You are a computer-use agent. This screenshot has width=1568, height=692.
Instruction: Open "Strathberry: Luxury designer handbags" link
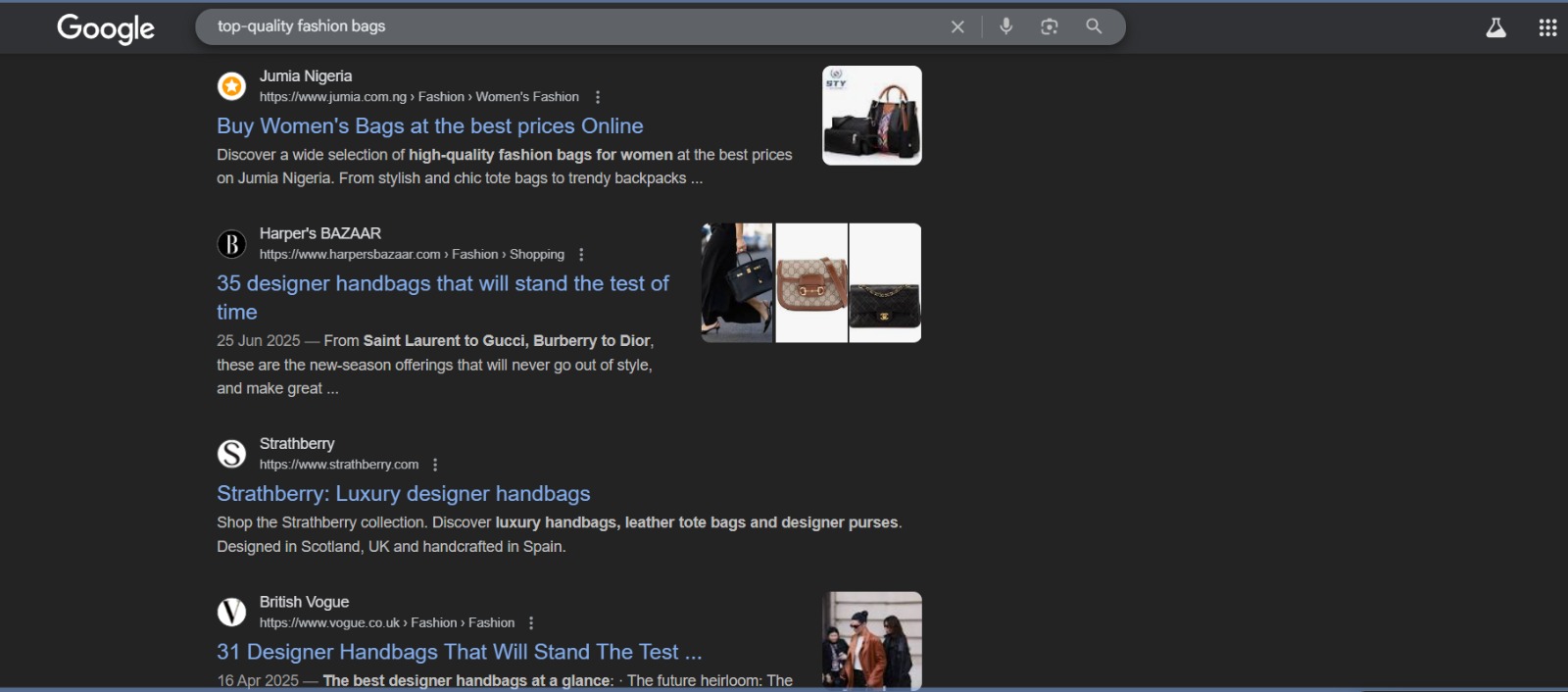pyautogui.click(x=403, y=494)
